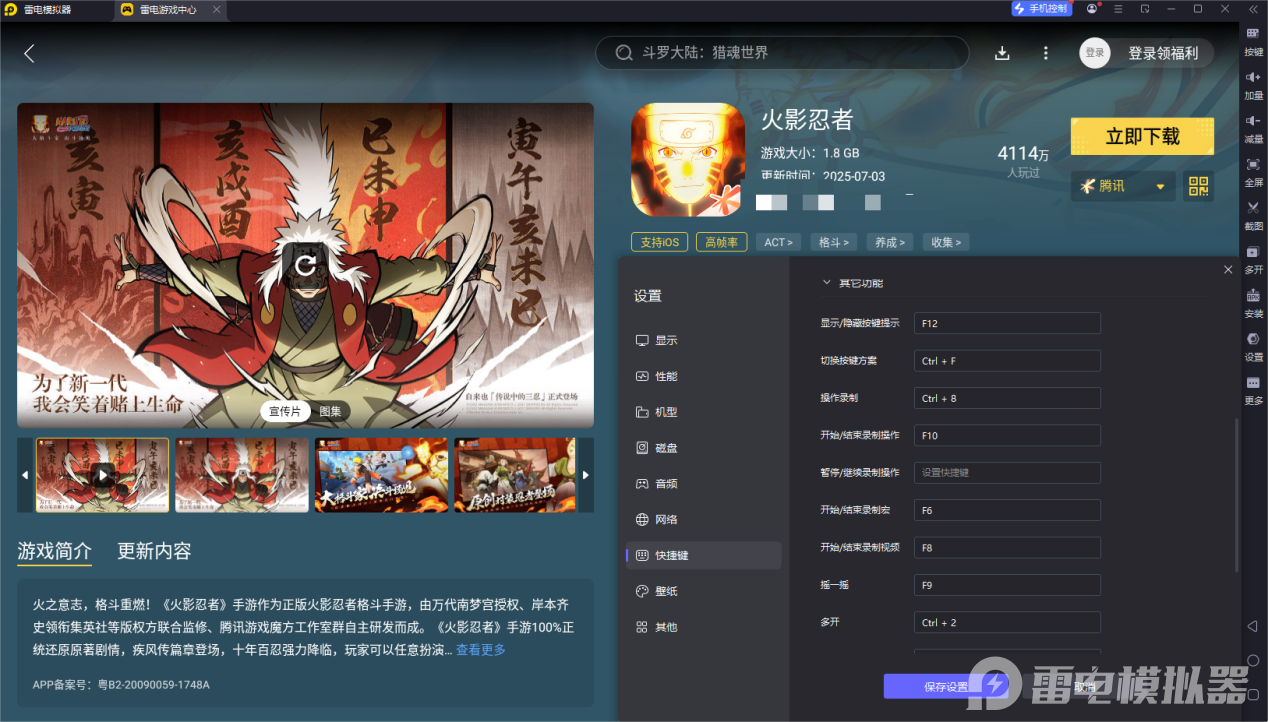Image resolution: width=1268 pixels, height=722 pixels.
Task: Show previous thumbnails with left arrow
Action: point(25,475)
